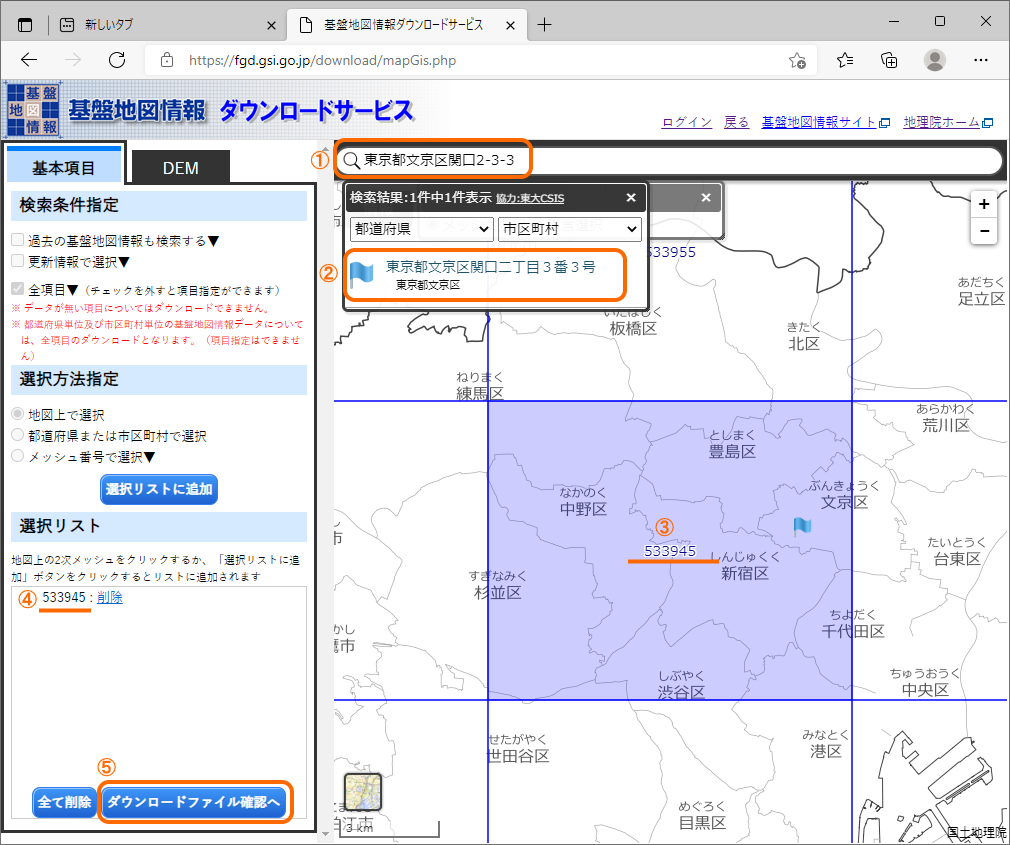The width and height of the screenshot is (1010, 845).
Task: Click the 中野区 label on the map
Action: [584, 509]
